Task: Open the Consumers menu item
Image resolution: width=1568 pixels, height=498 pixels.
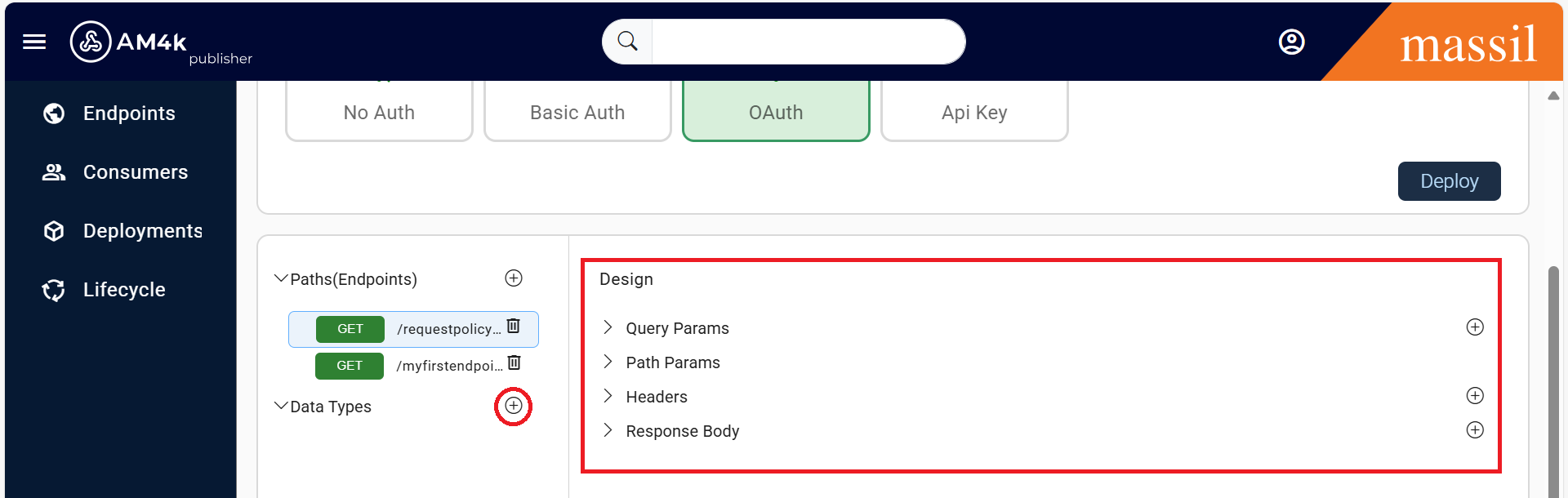Action: click(135, 172)
